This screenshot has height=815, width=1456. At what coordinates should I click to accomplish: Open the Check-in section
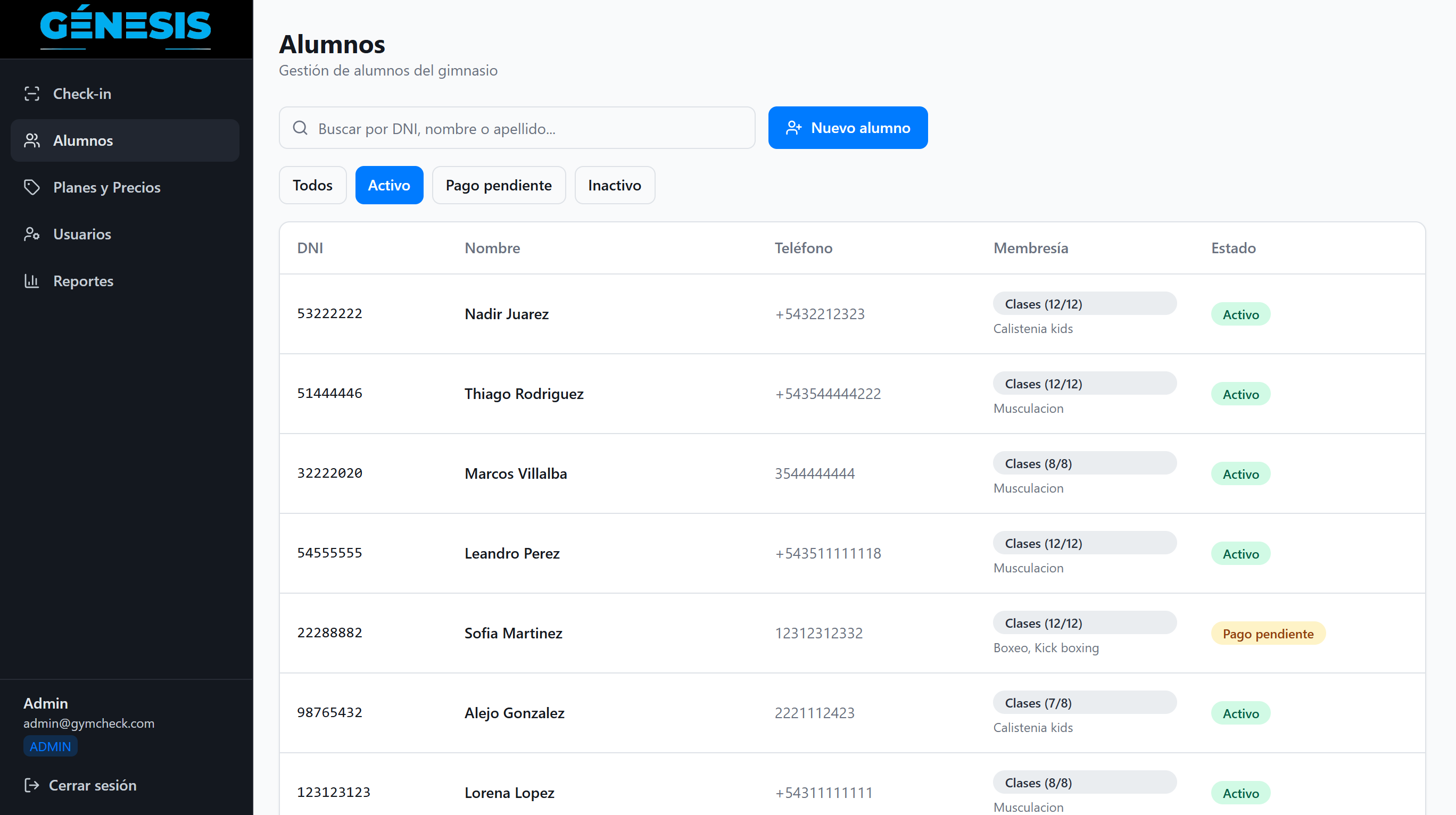point(125,94)
